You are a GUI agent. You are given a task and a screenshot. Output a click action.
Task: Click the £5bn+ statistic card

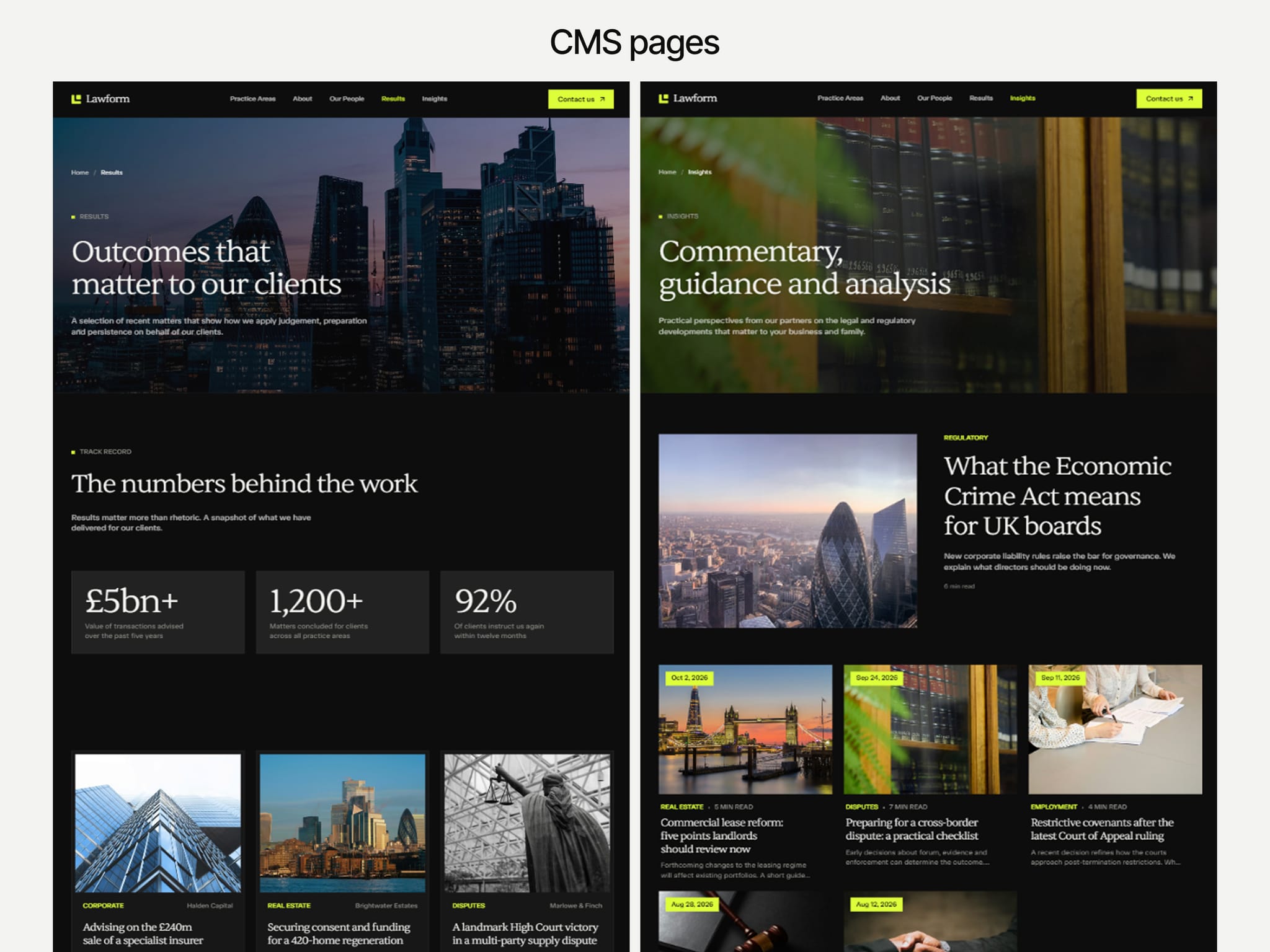tap(158, 612)
